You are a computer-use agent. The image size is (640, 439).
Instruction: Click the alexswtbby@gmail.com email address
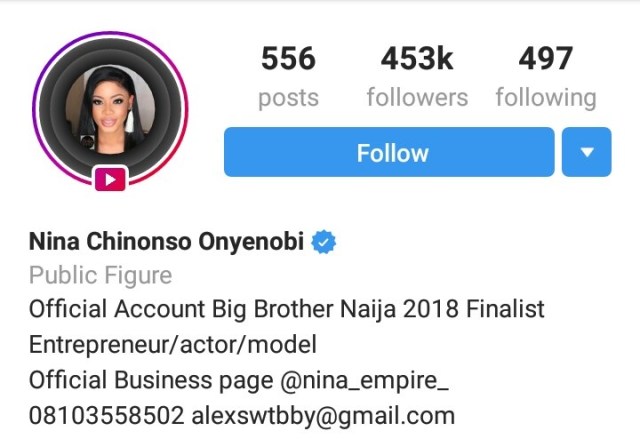click(x=323, y=416)
